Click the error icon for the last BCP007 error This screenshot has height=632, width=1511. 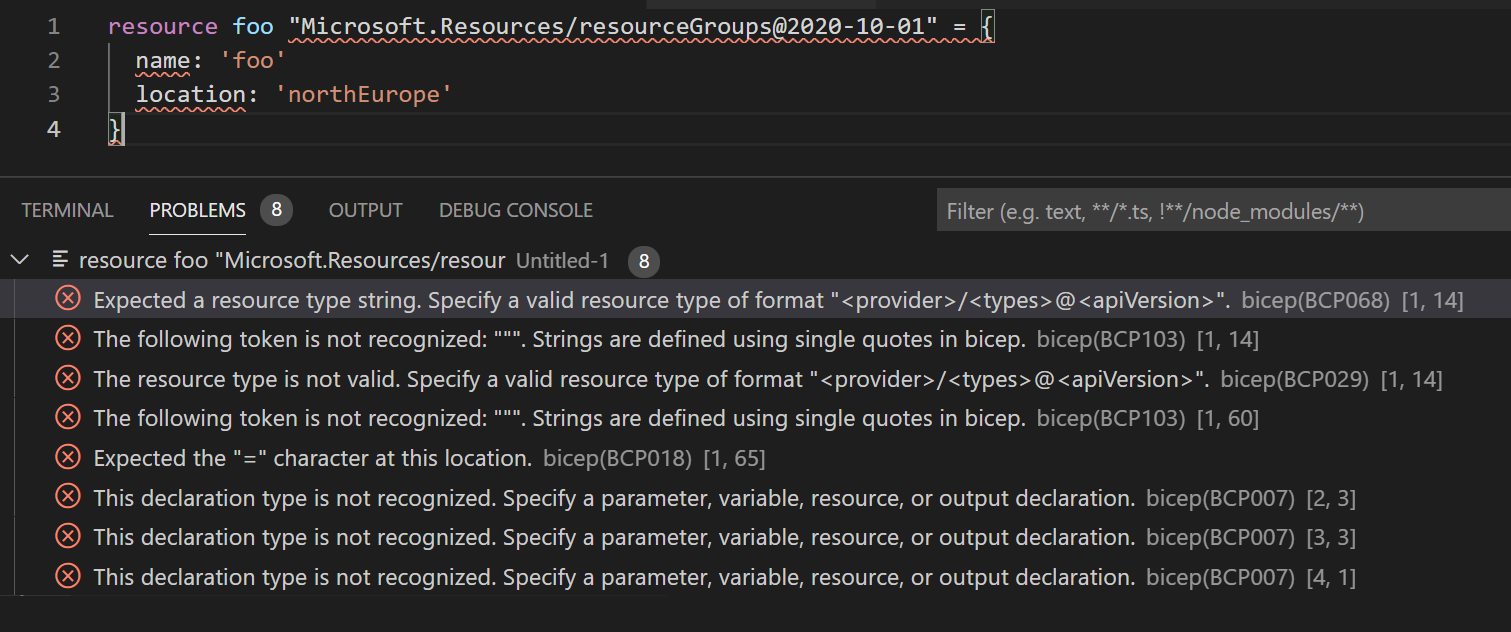click(67, 576)
